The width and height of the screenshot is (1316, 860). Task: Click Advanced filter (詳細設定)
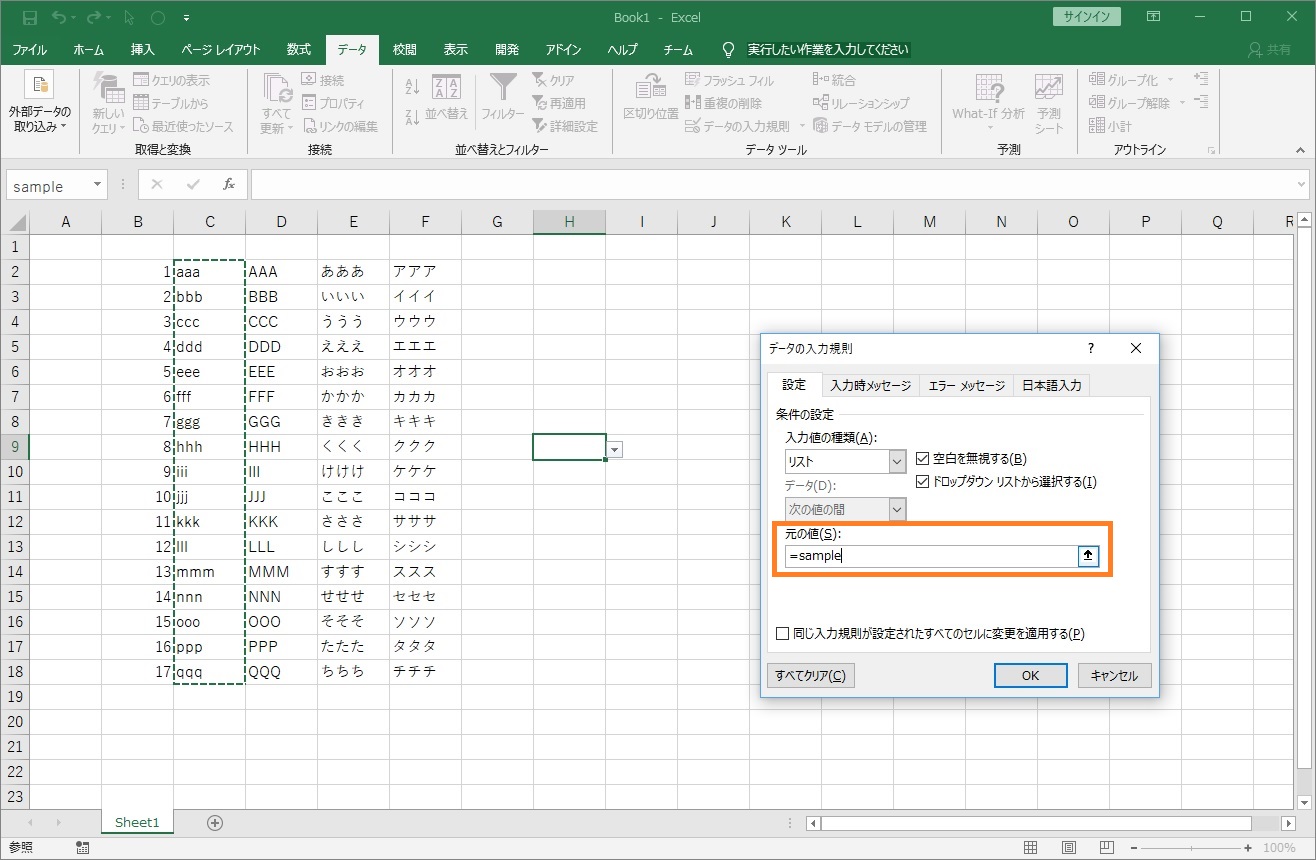tap(565, 126)
